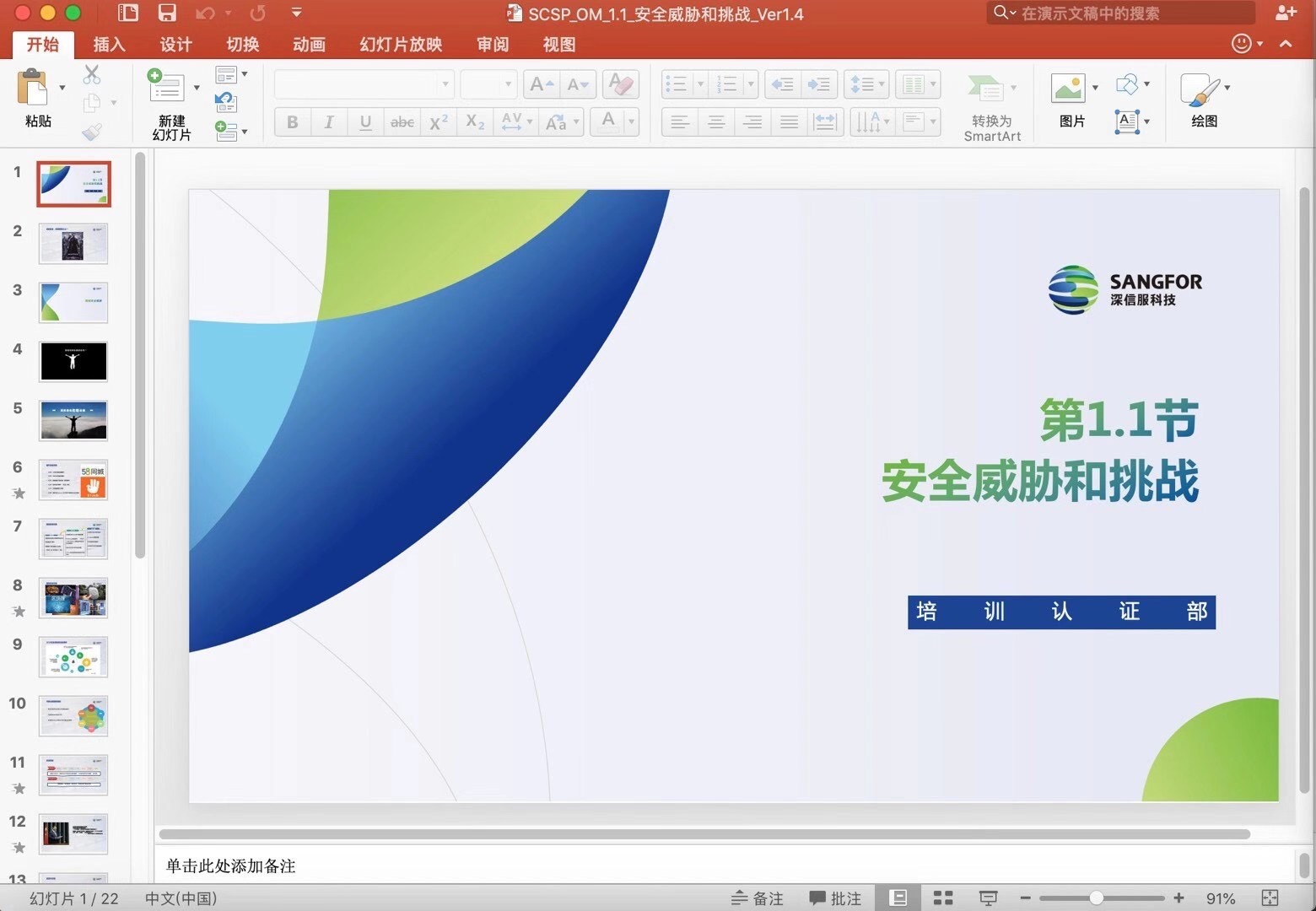Viewport: 1316px width, 911px height.
Task: Click Convert to SmartArt icon
Action: [x=985, y=88]
